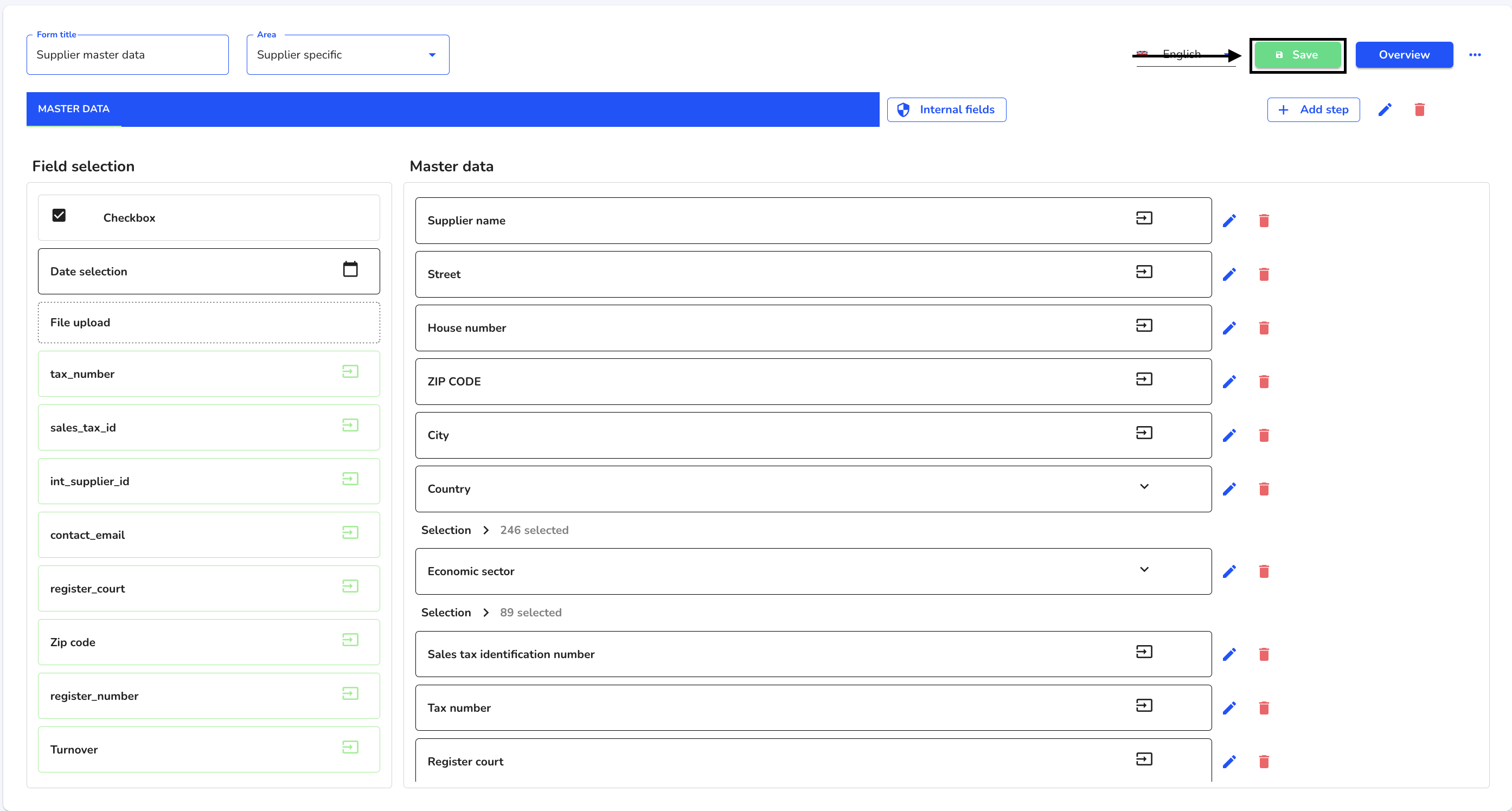The height and width of the screenshot is (811, 1512).
Task: Click delete icon for Street field
Action: pyautogui.click(x=1265, y=274)
